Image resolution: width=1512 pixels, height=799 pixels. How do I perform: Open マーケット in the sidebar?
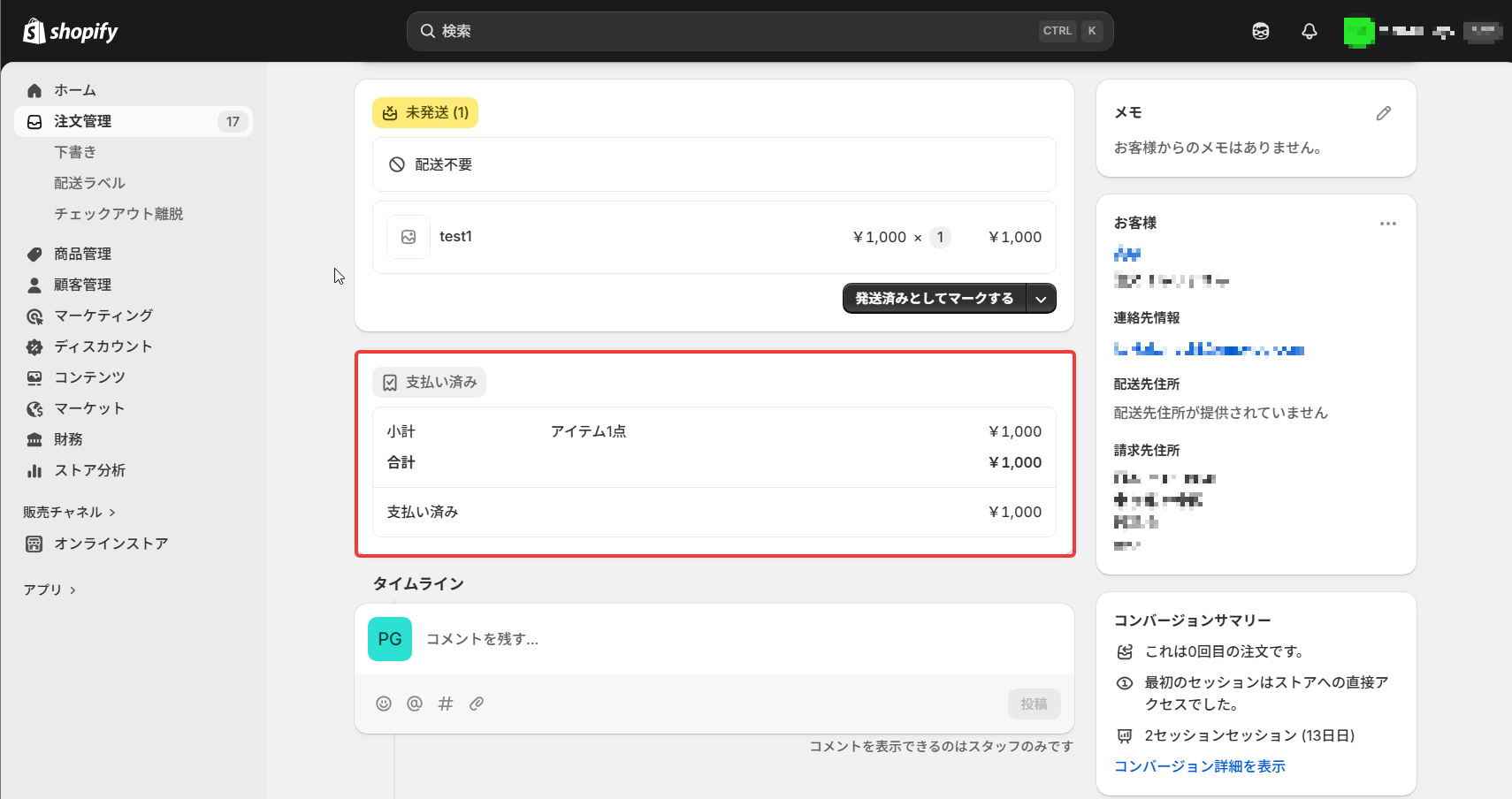[x=89, y=408]
